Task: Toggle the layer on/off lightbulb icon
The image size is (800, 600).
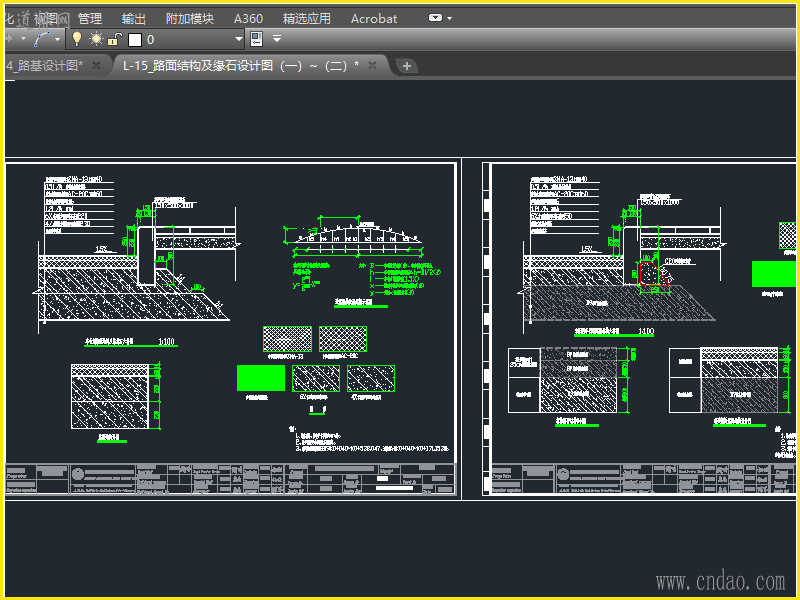Action: (76, 39)
